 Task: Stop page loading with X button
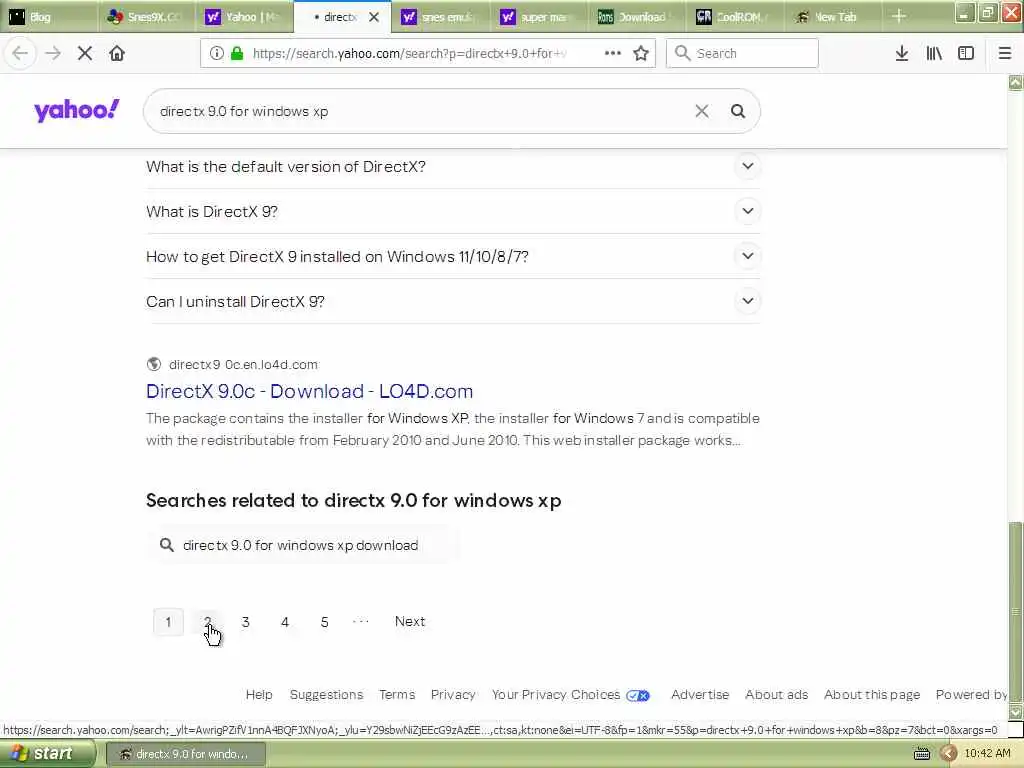85,53
